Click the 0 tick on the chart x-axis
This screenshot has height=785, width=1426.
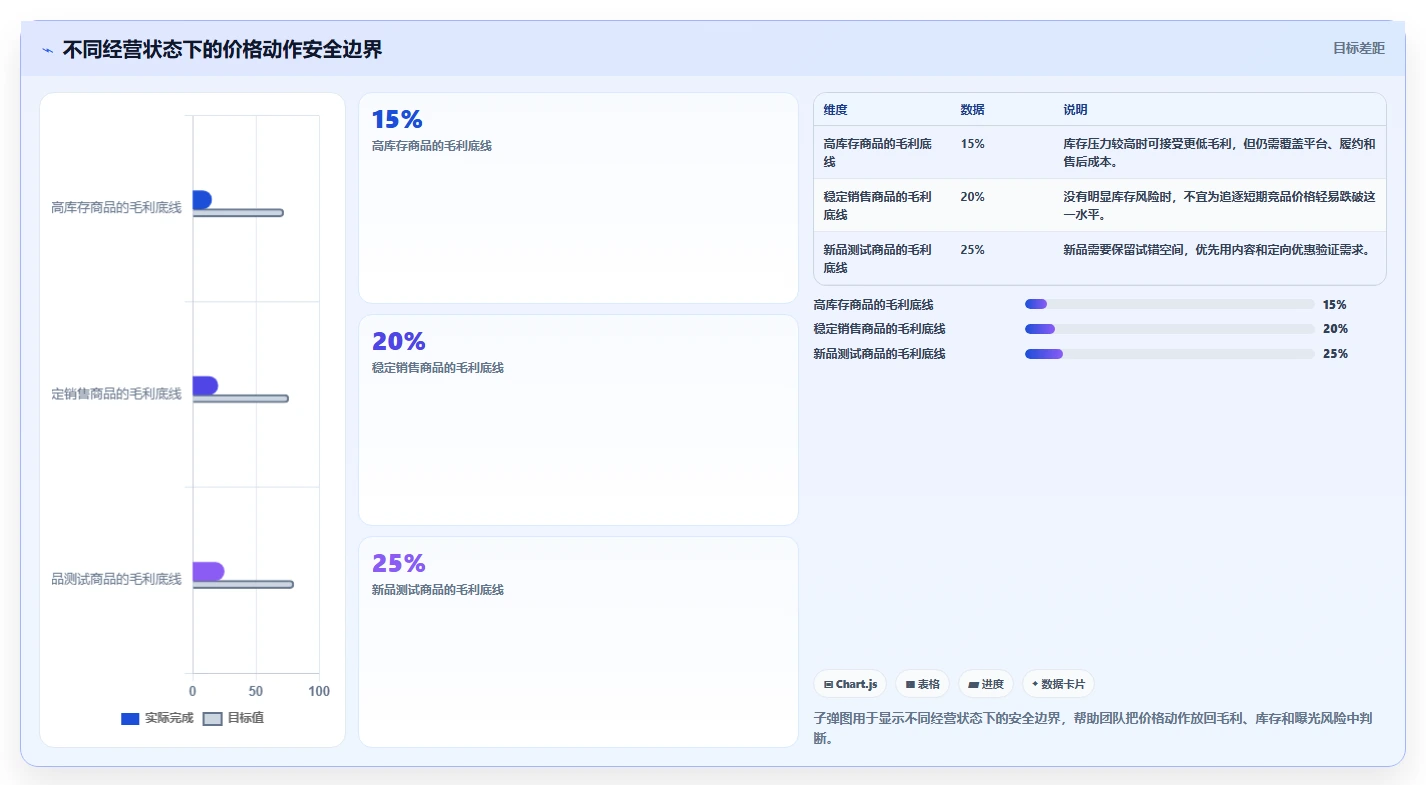click(193, 692)
